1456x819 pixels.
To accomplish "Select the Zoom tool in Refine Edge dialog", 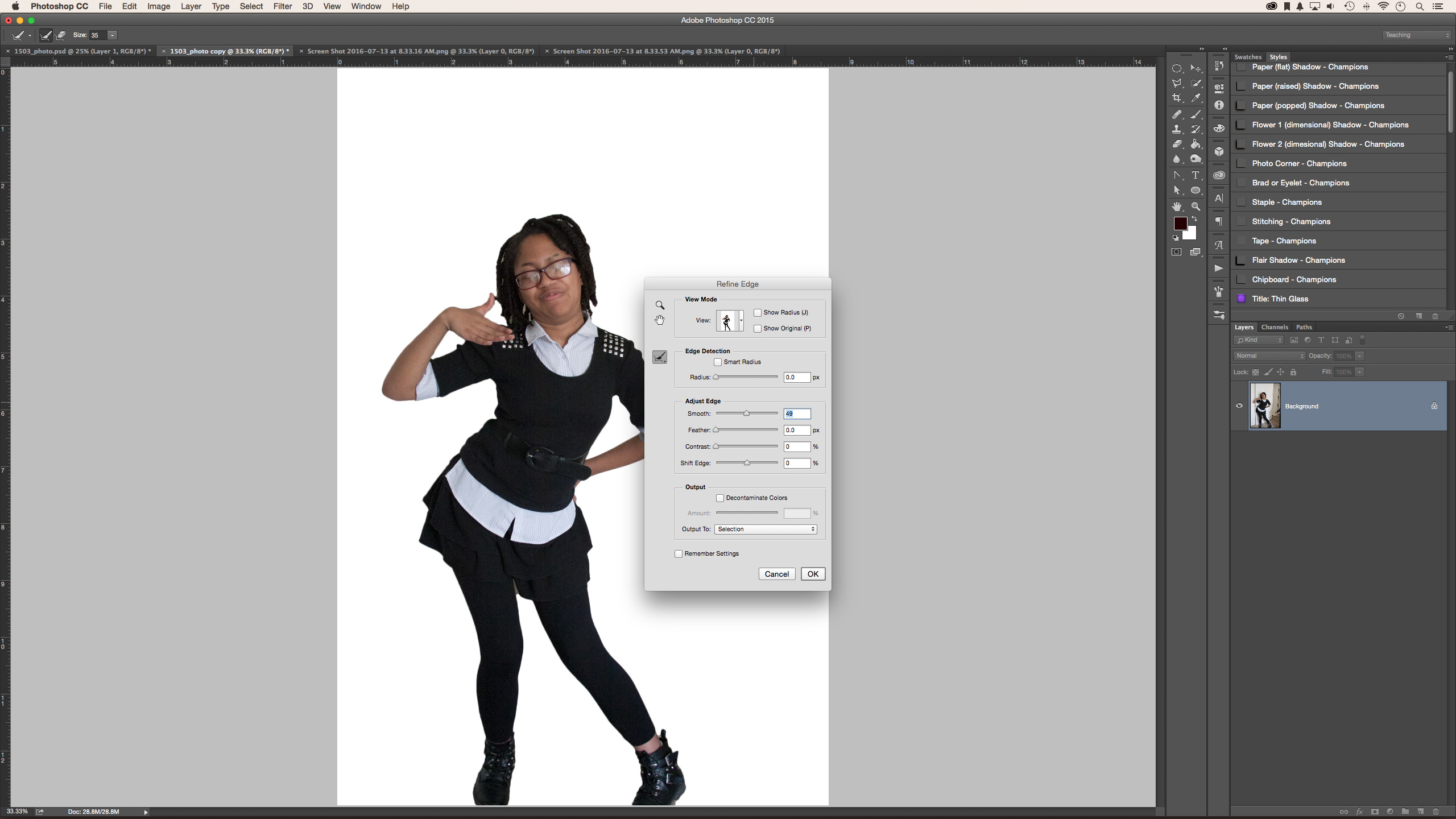I will (659, 305).
